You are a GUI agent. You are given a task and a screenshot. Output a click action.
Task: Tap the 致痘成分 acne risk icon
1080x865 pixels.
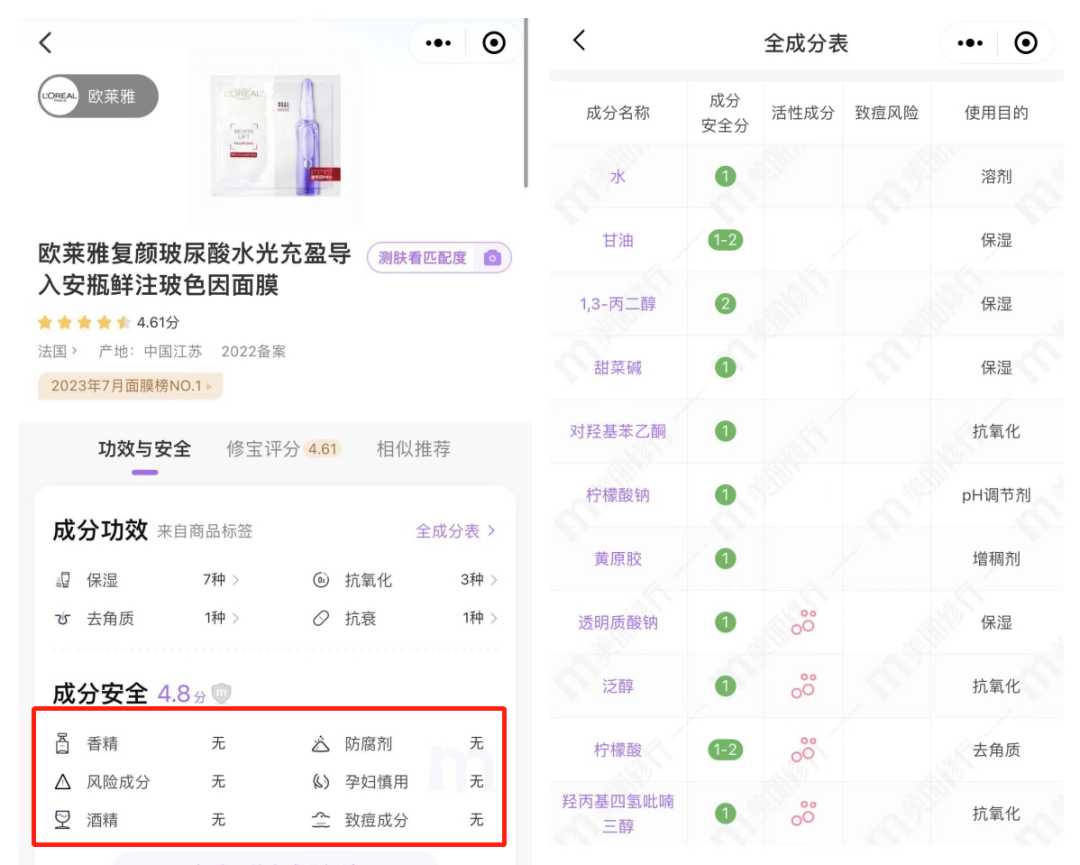[321, 820]
